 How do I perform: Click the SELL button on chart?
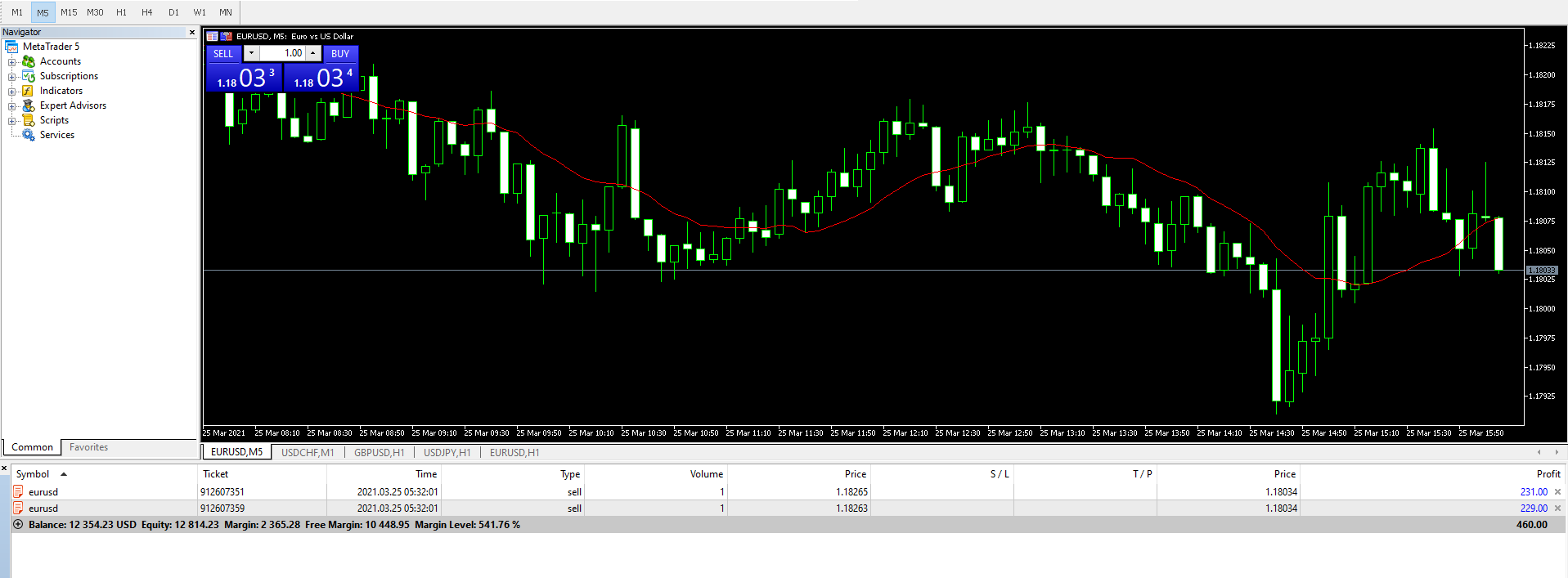coord(223,54)
